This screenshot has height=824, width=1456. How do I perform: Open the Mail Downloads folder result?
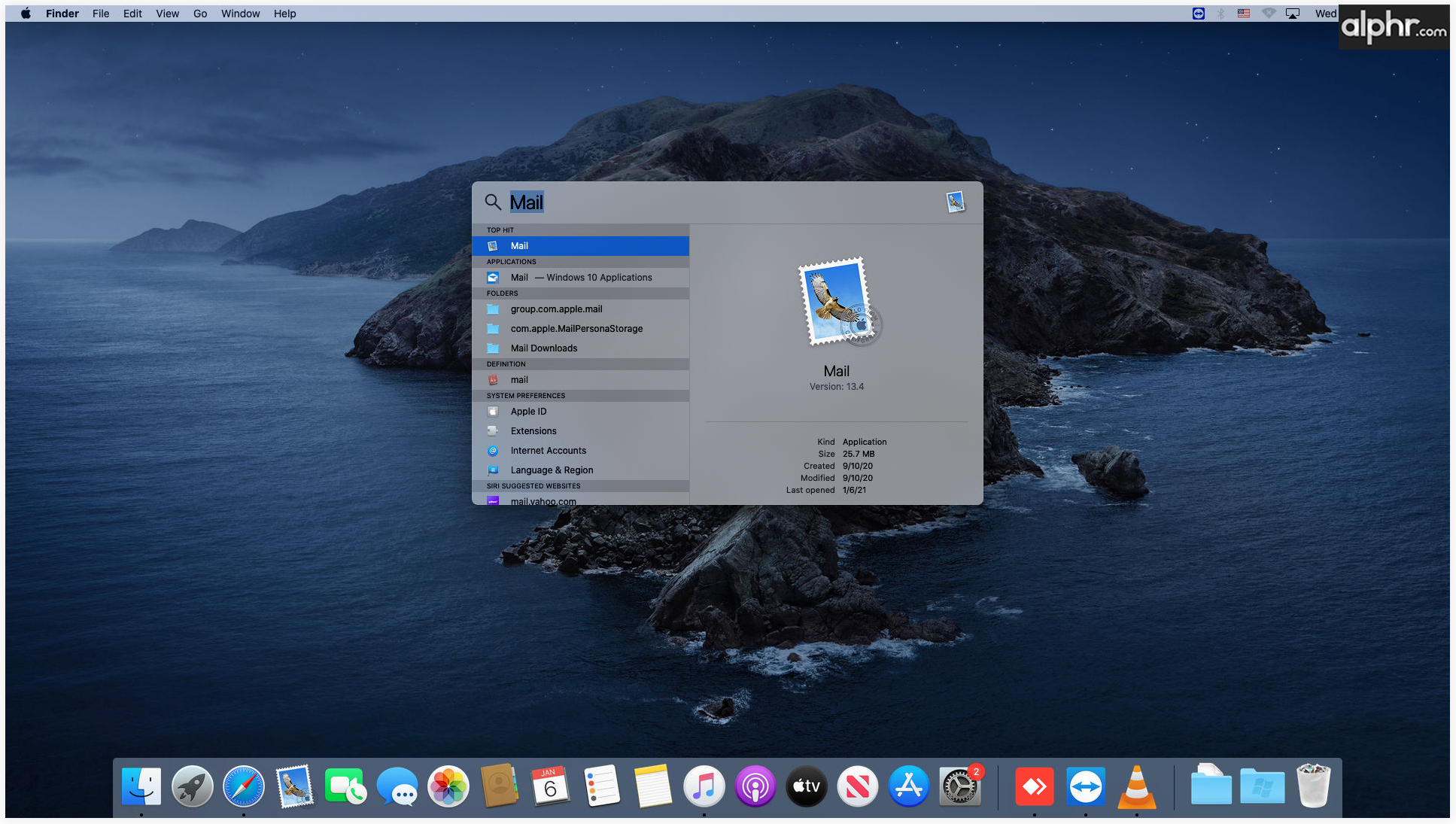(544, 348)
